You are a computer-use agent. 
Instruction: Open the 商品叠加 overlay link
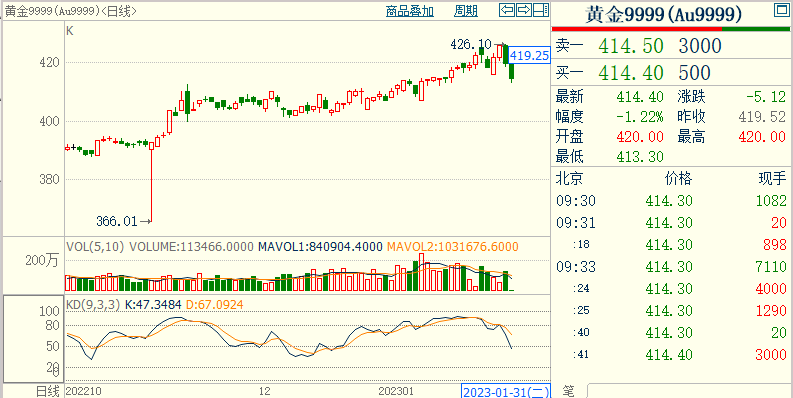click(x=410, y=11)
